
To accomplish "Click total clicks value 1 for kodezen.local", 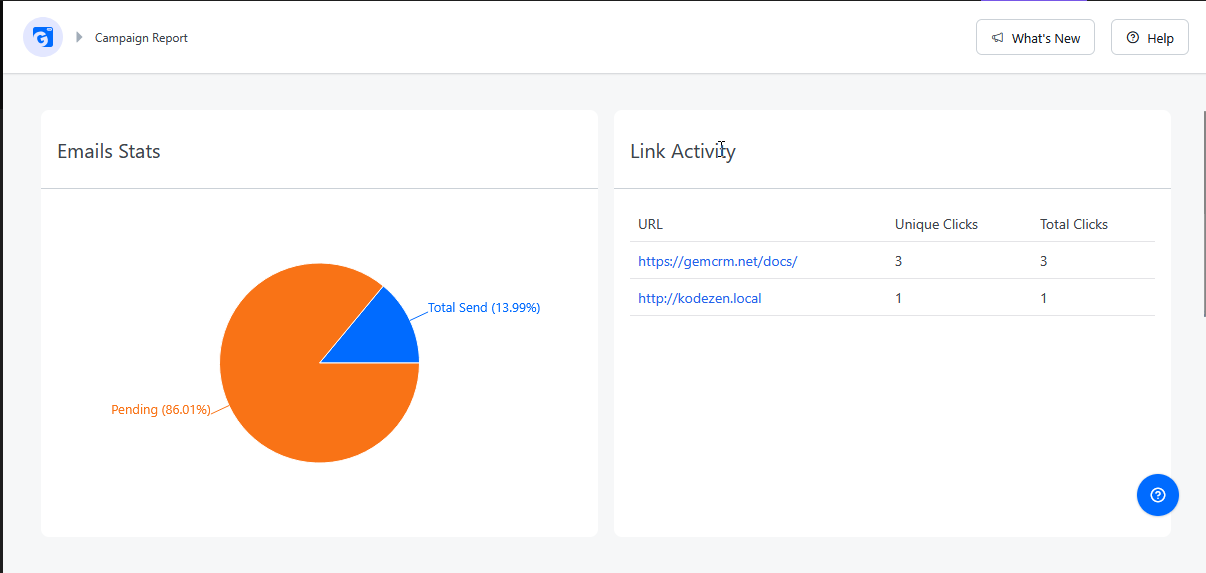I will point(1044,298).
